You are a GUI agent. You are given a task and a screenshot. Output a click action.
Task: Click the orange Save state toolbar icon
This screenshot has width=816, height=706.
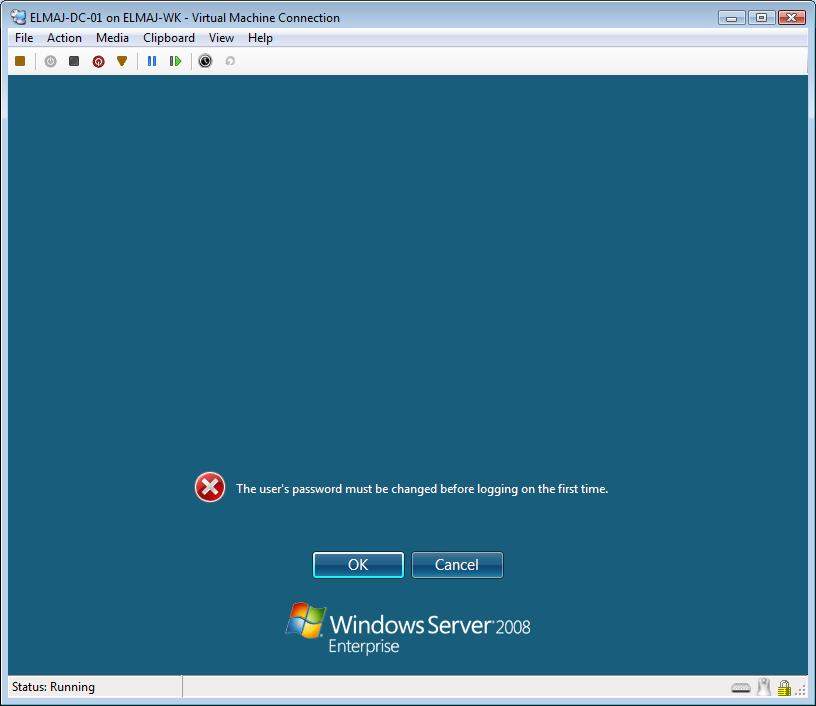coord(122,61)
